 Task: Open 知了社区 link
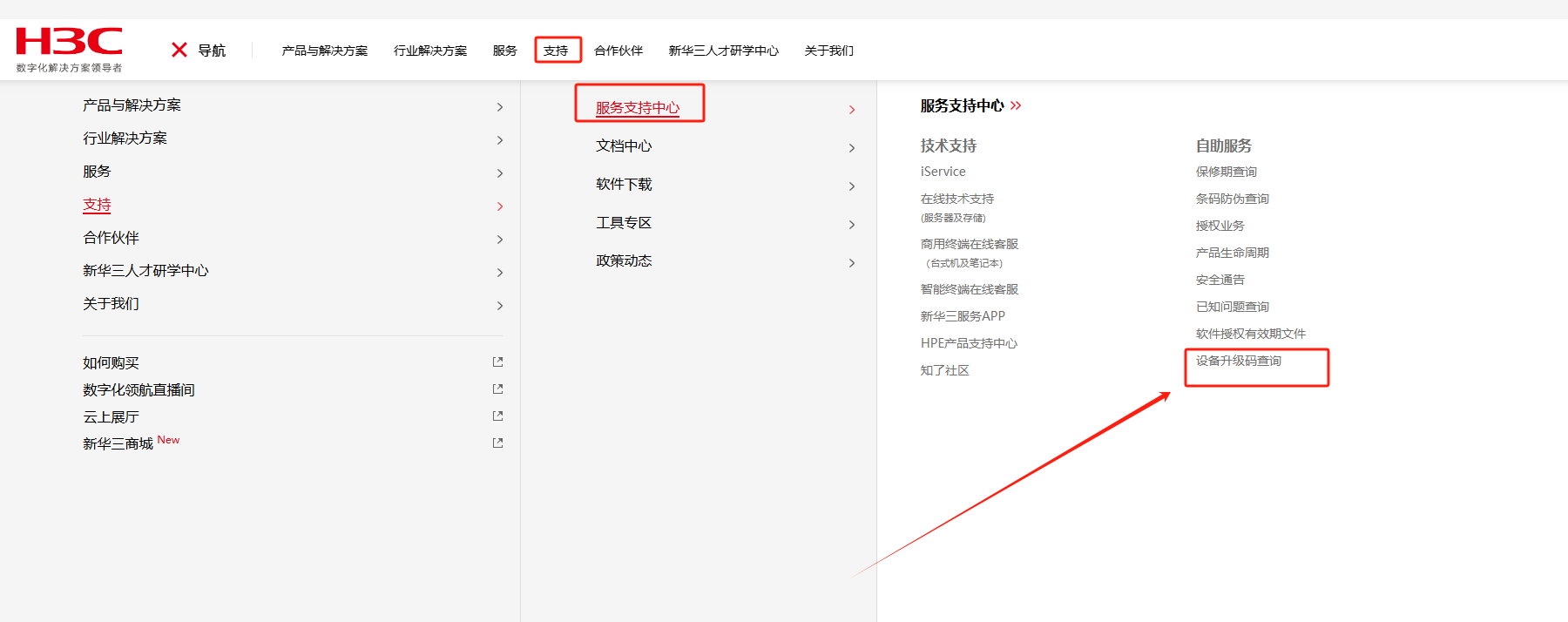(945, 370)
